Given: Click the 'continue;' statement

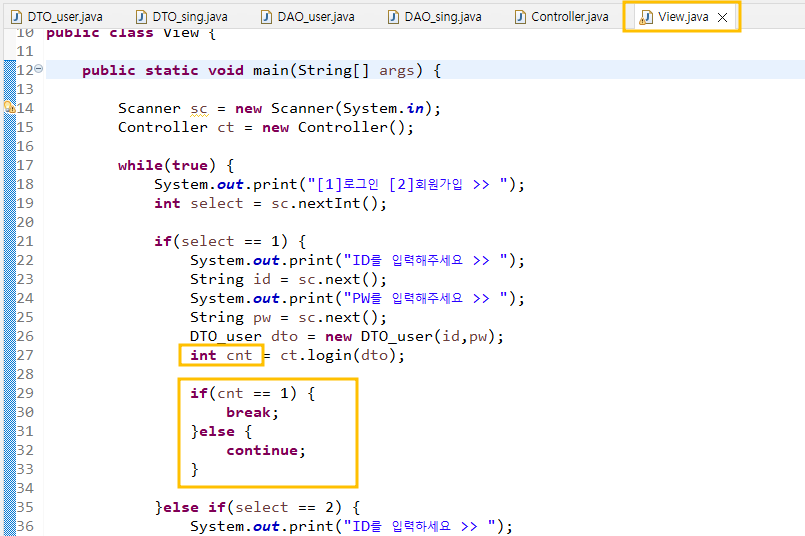Looking at the screenshot, I should point(265,451).
